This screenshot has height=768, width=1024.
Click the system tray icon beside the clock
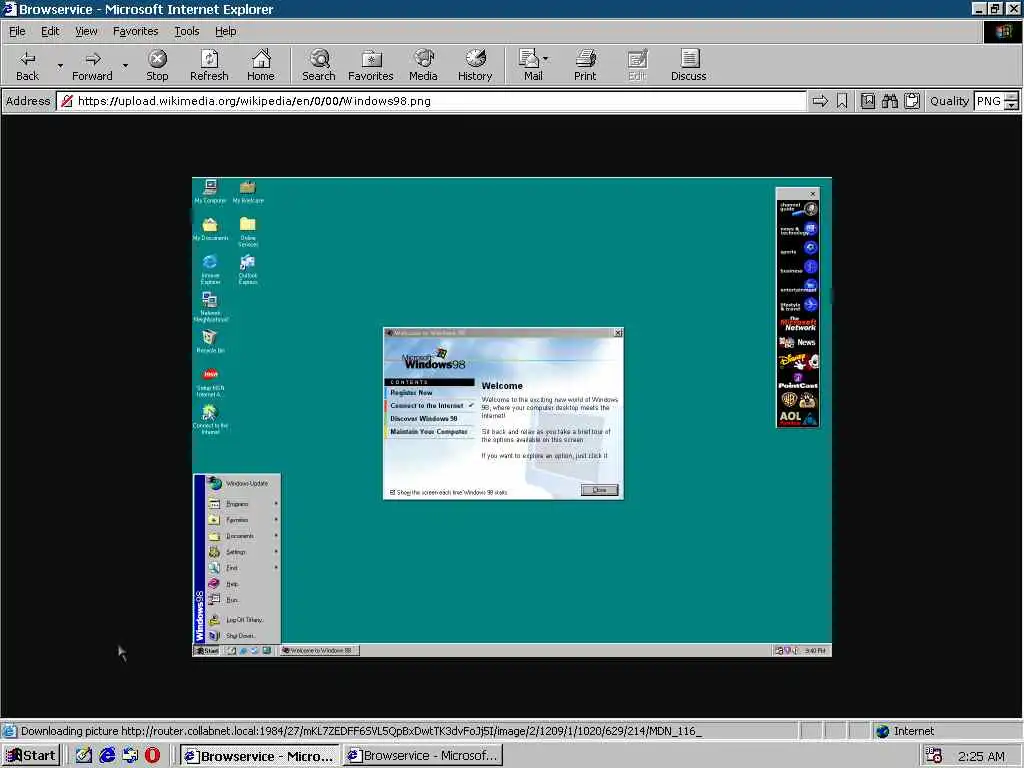pyautogui.click(x=934, y=756)
